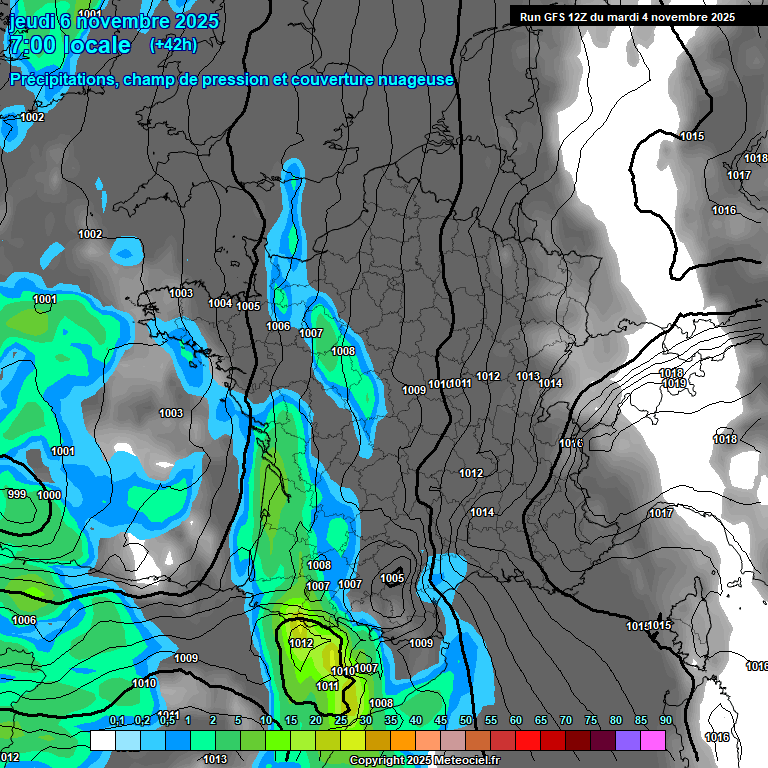Click the '1000' isobar label
The image size is (768, 768).
[x=49, y=495]
